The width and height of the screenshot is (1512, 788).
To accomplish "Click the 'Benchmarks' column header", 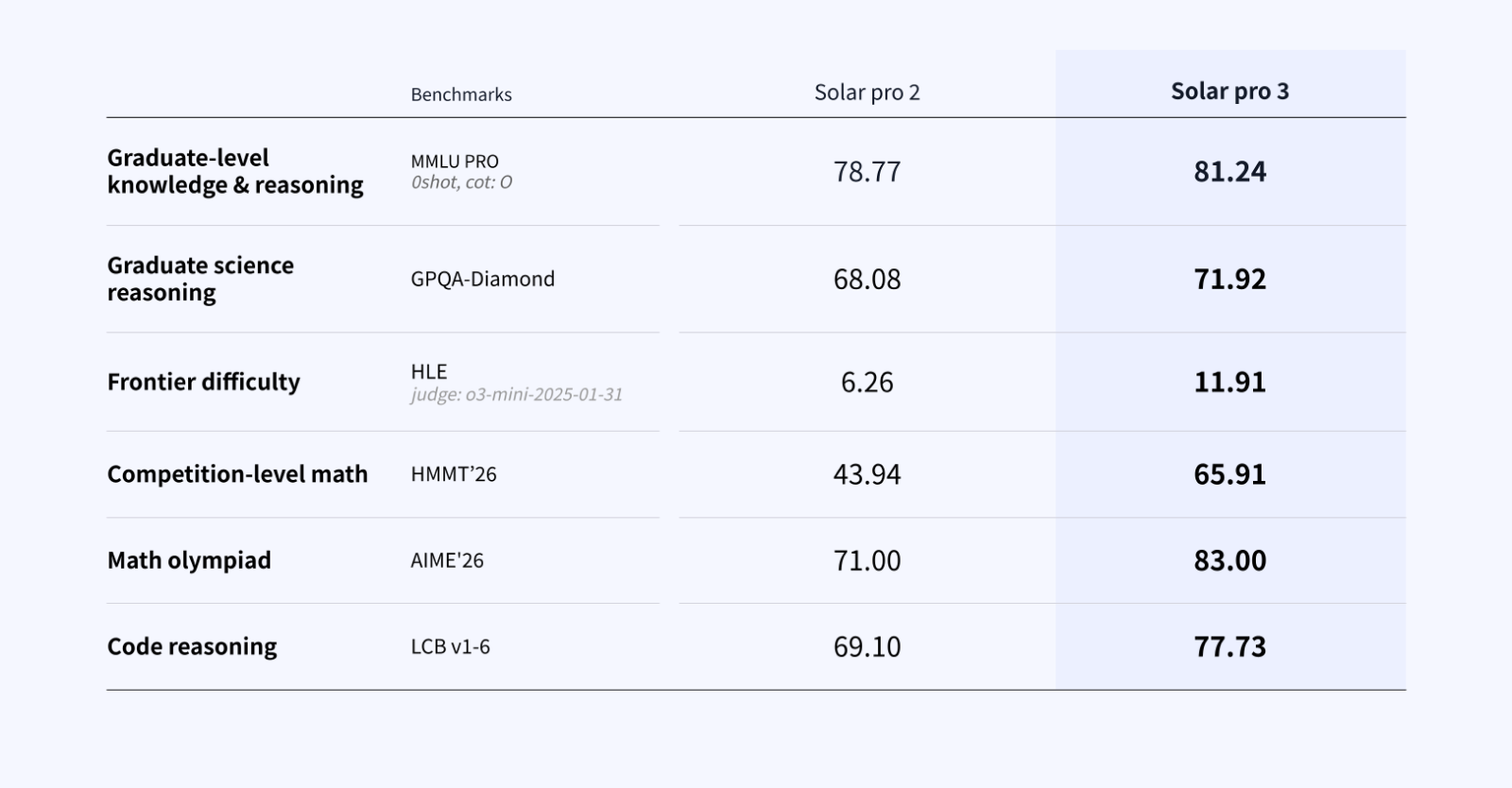I will (x=461, y=94).
